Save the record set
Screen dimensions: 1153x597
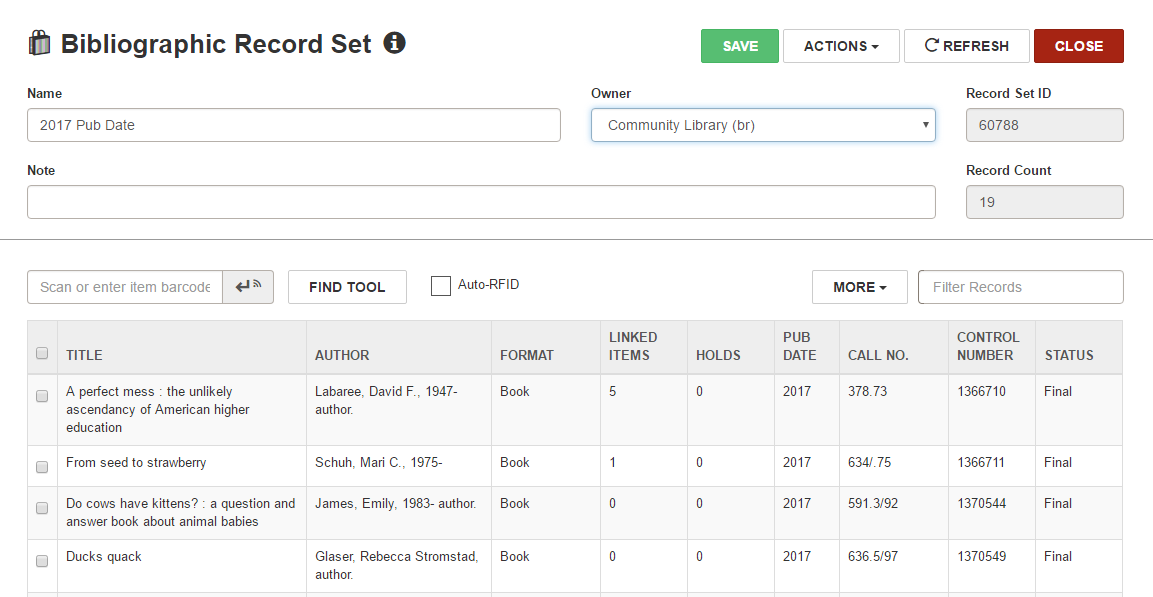740,46
